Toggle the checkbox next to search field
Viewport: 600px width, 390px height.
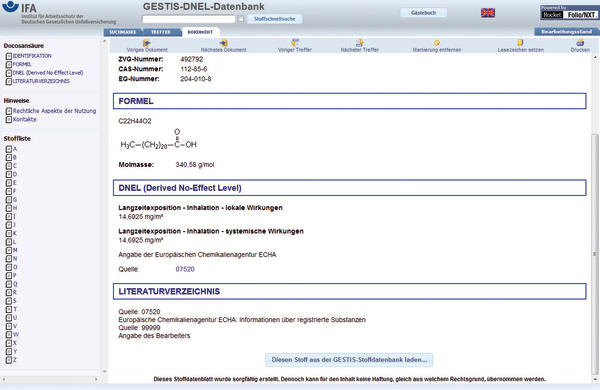point(240,19)
